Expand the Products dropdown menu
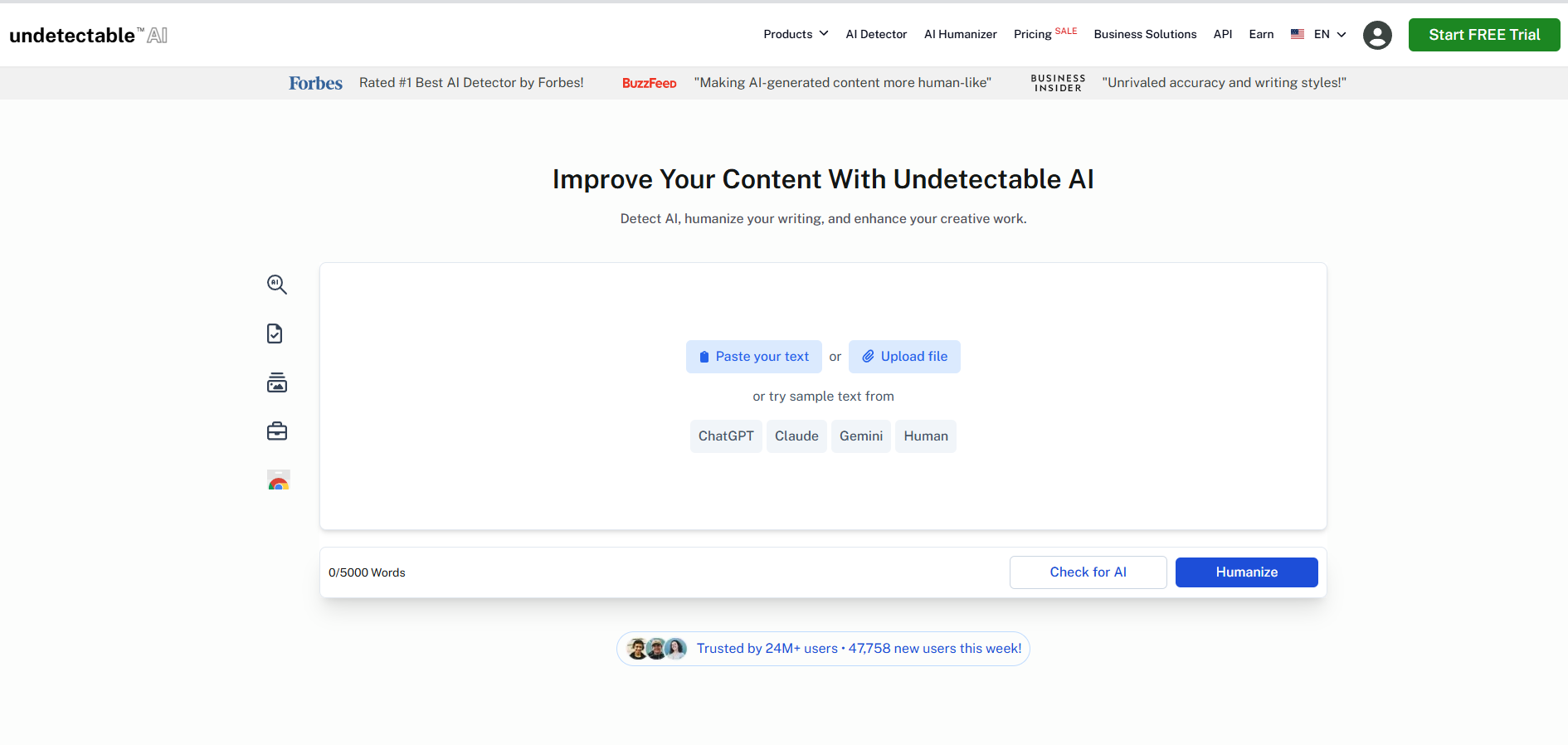The width and height of the screenshot is (1568, 745). pos(796,34)
